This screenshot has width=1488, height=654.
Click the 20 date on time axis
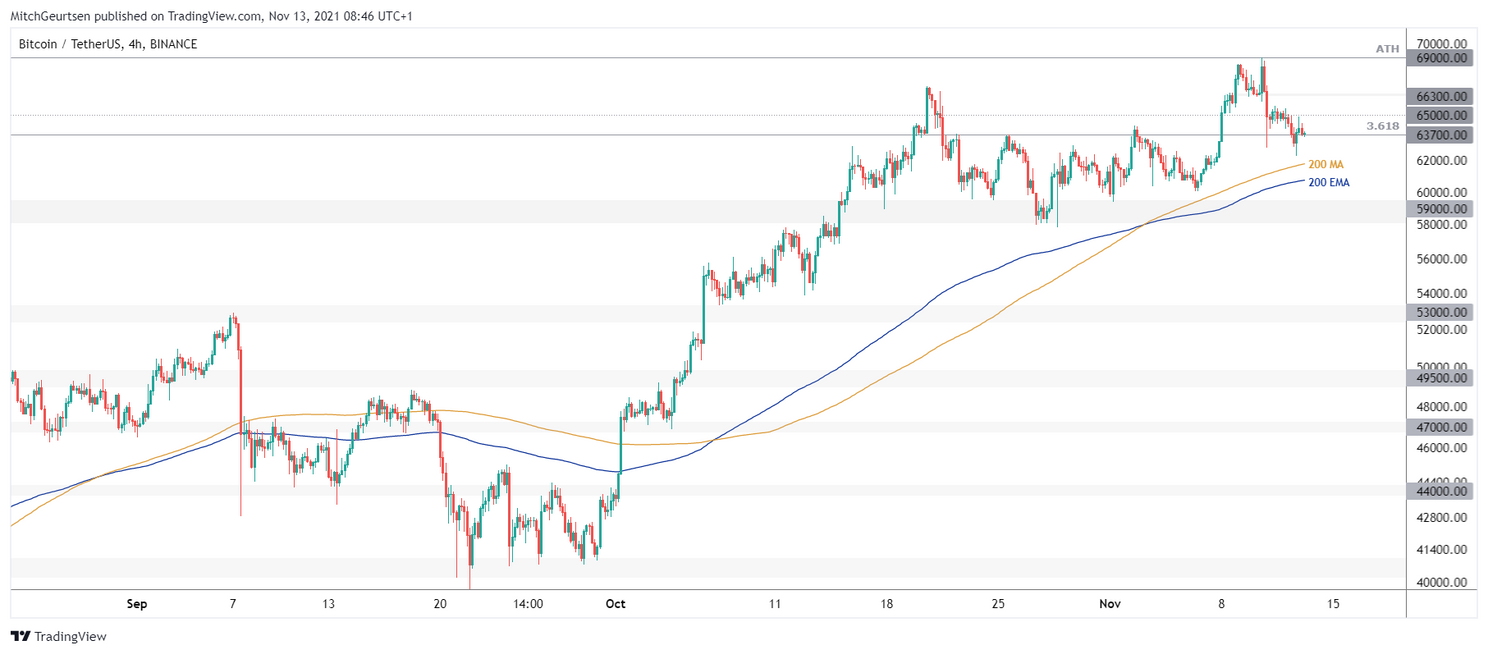(x=440, y=604)
